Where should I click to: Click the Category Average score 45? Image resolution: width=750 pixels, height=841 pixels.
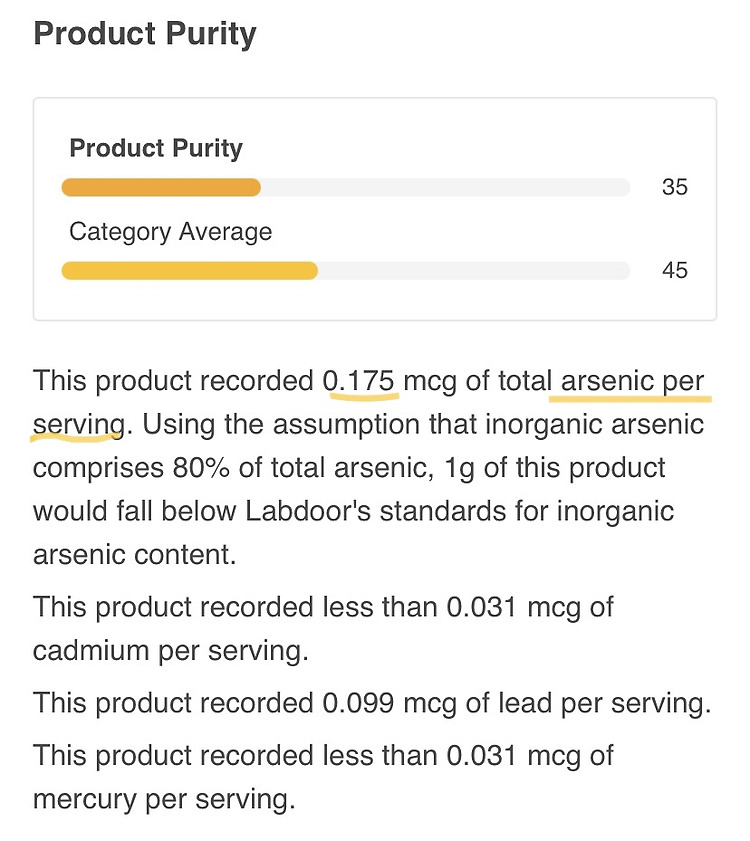pyautogui.click(x=674, y=270)
